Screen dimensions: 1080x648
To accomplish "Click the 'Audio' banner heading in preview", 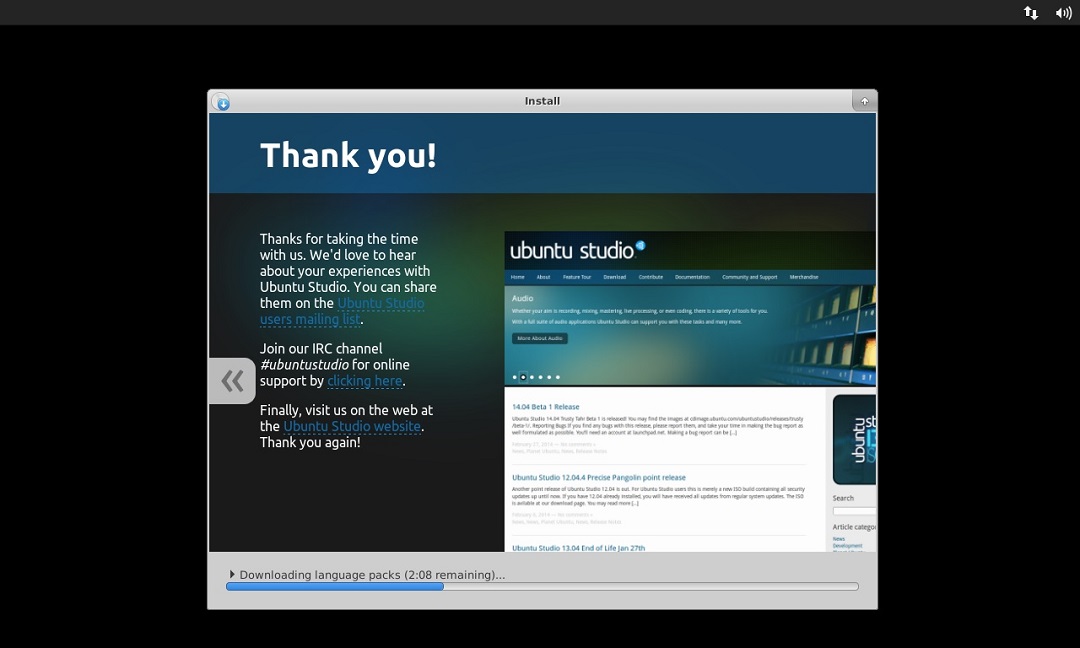I will (x=522, y=298).
